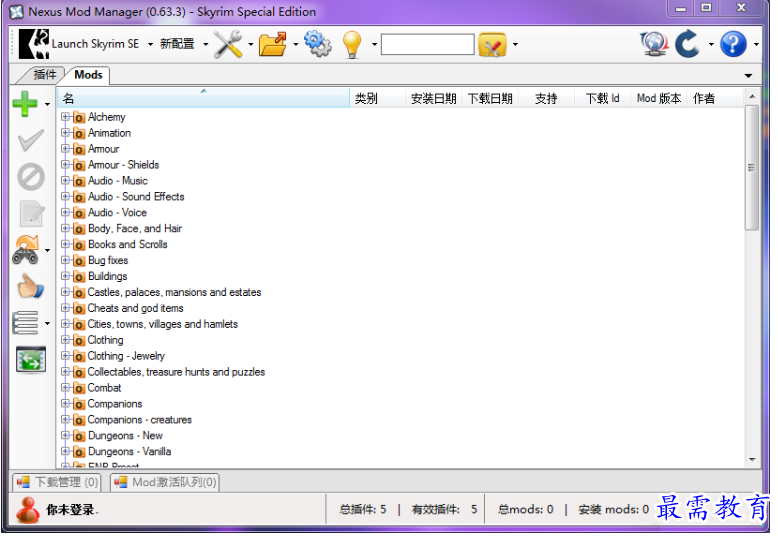Click the yellow folder tools icon beside search
The height and width of the screenshot is (539, 778).
(x=492, y=45)
